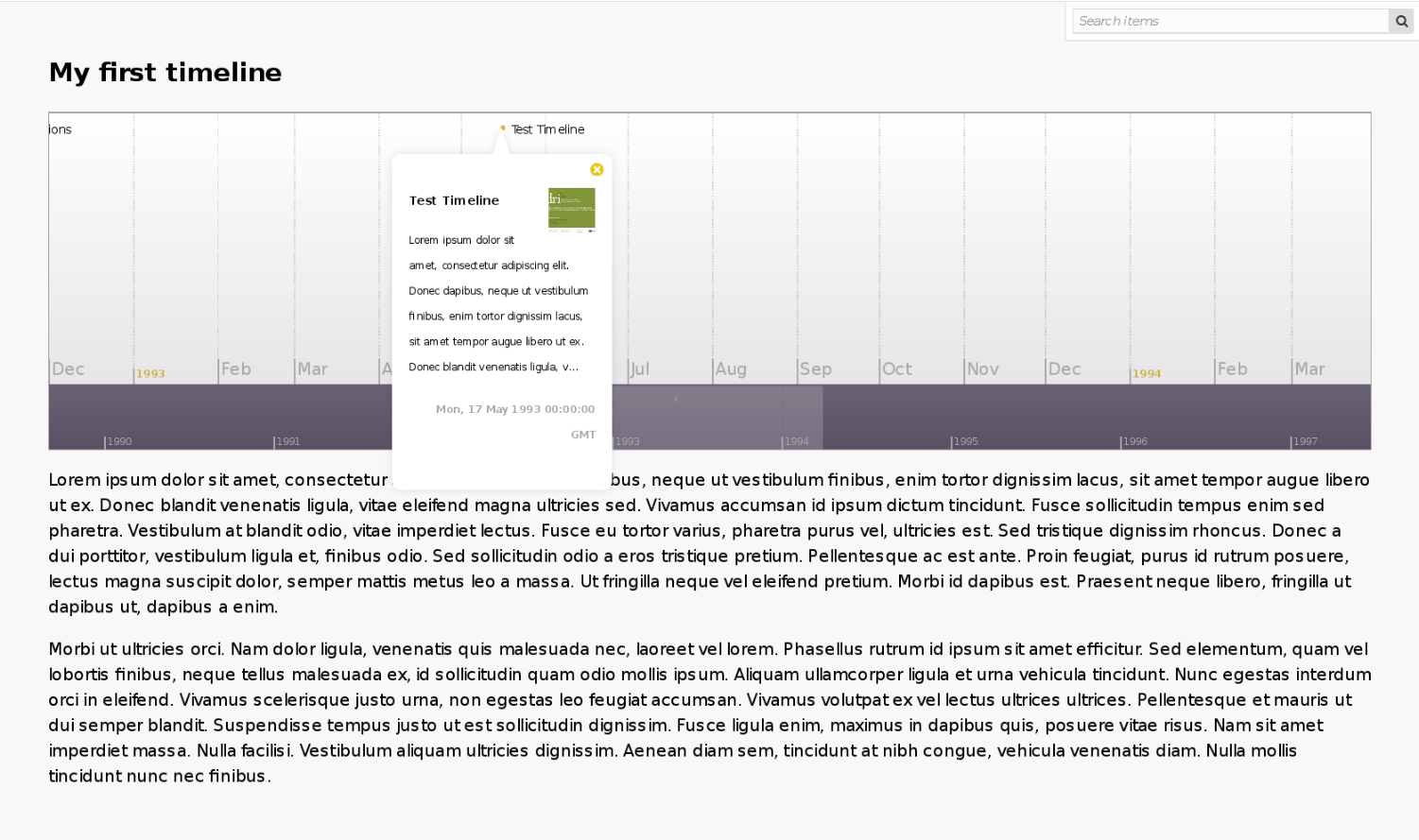Close the Test Timeline popup bubble
This screenshot has width=1419, height=840.
[x=597, y=169]
